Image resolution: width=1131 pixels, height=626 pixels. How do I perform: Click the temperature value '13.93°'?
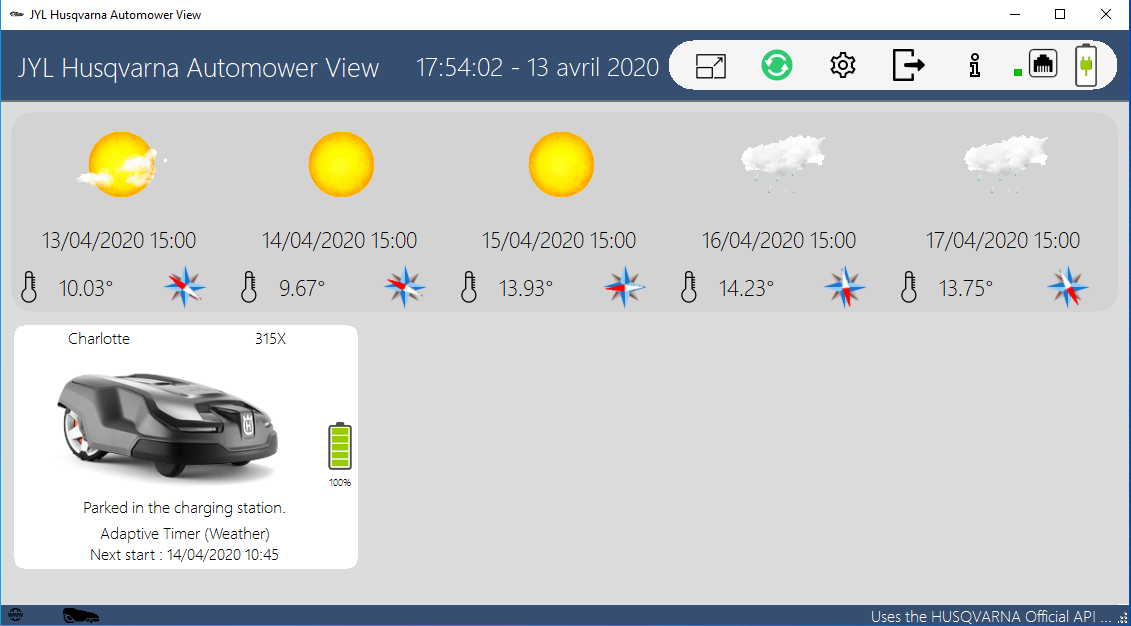(x=526, y=288)
